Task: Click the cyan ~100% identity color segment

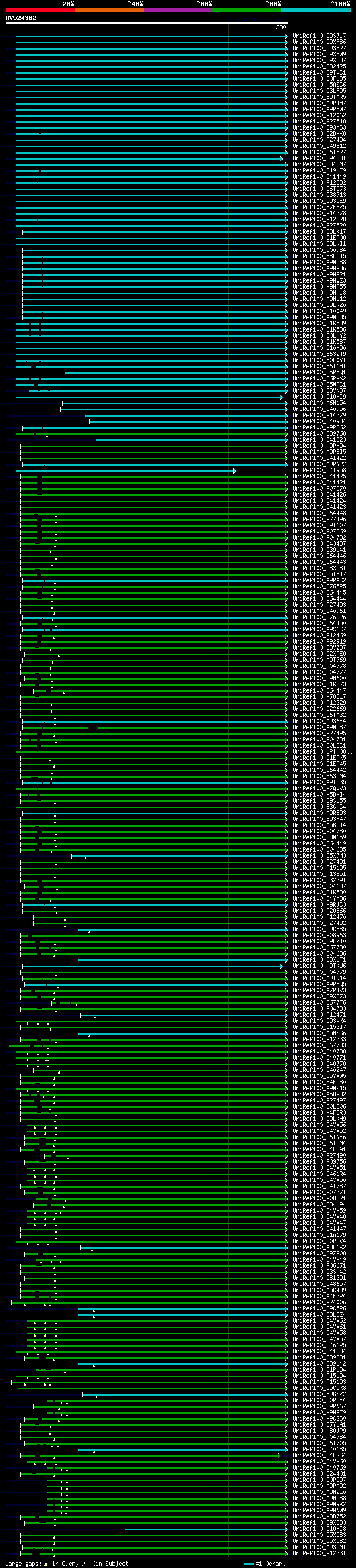Action: (x=316, y=10)
